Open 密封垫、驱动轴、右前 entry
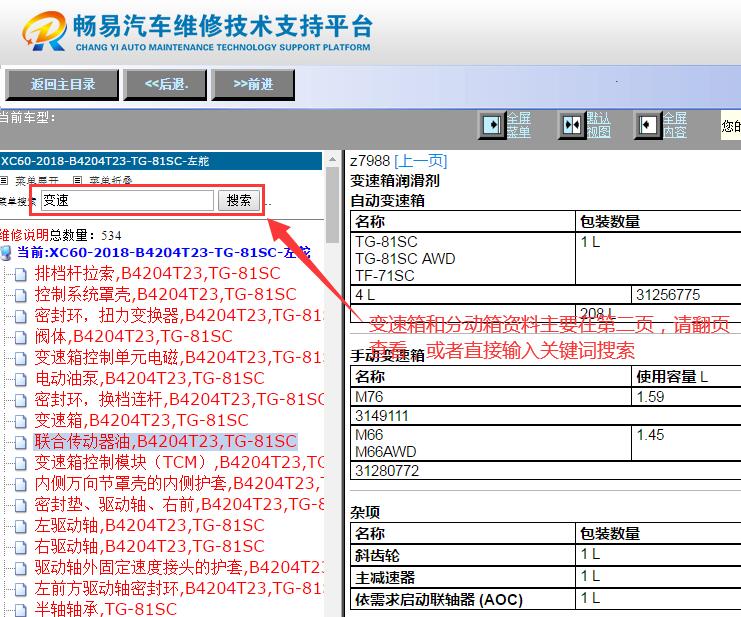Screen dimensions: 741x617 click(x=179, y=504)
